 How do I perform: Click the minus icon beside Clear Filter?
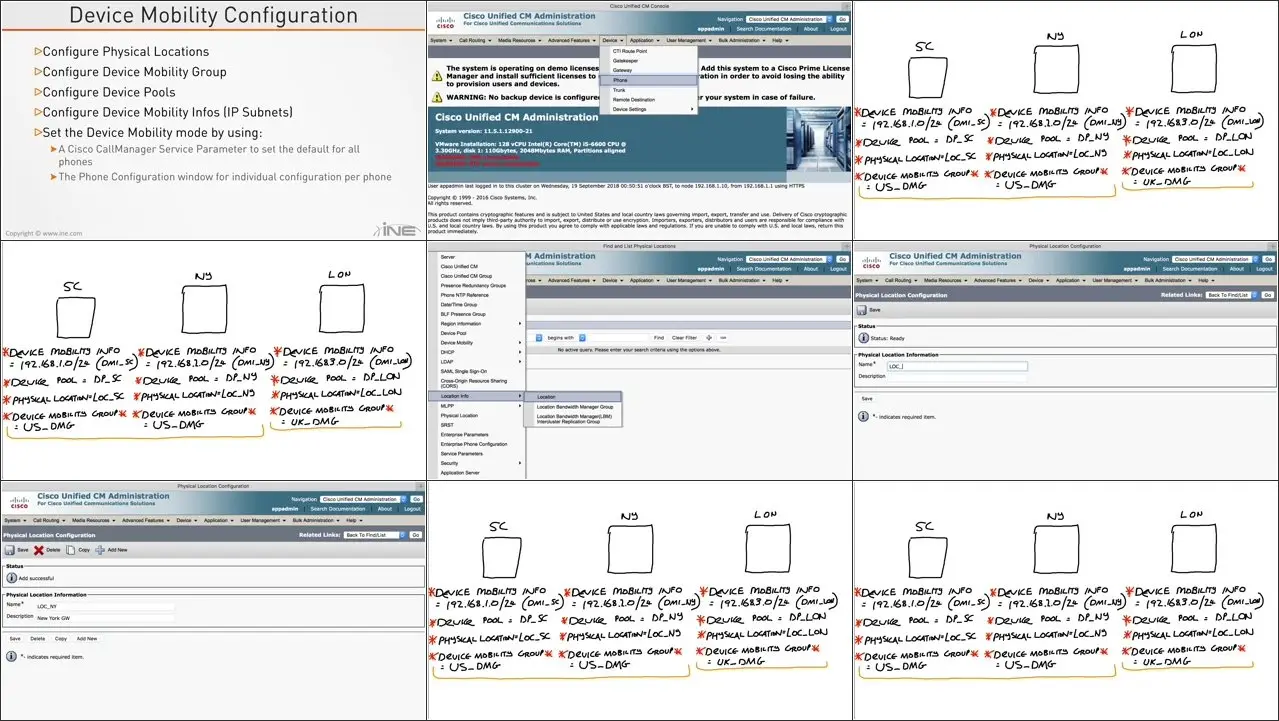[722, 338]
